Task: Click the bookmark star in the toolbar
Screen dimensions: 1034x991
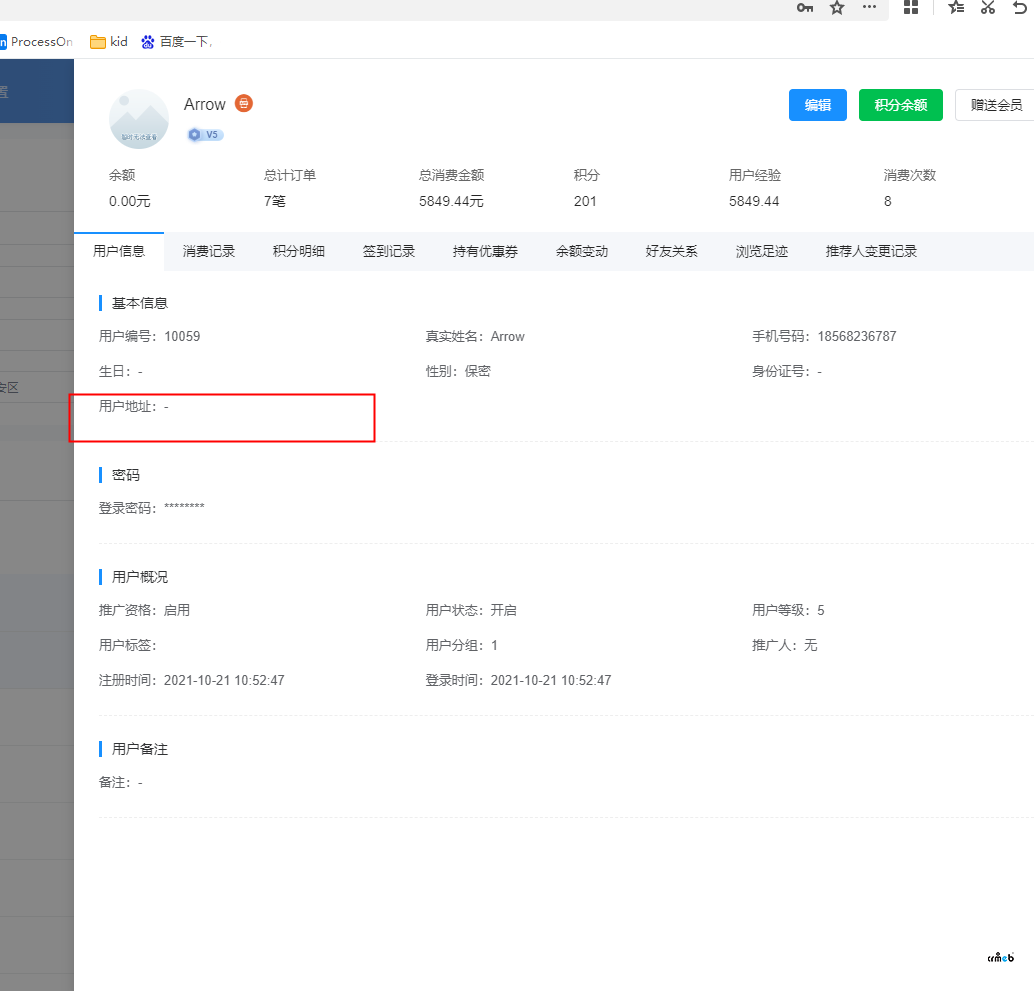Action: 837,8
